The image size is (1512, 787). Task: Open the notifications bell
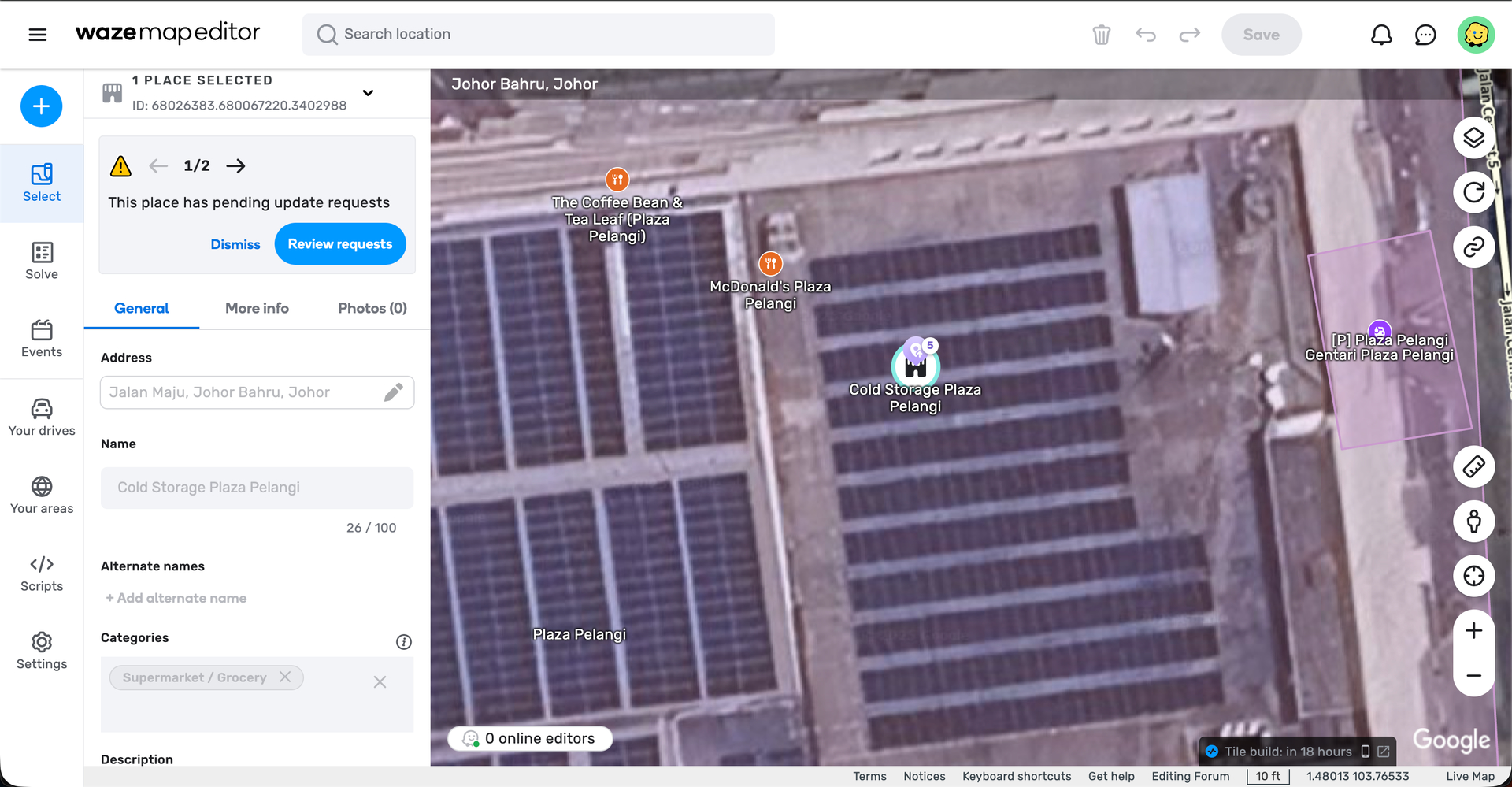tap(1381, 35)
